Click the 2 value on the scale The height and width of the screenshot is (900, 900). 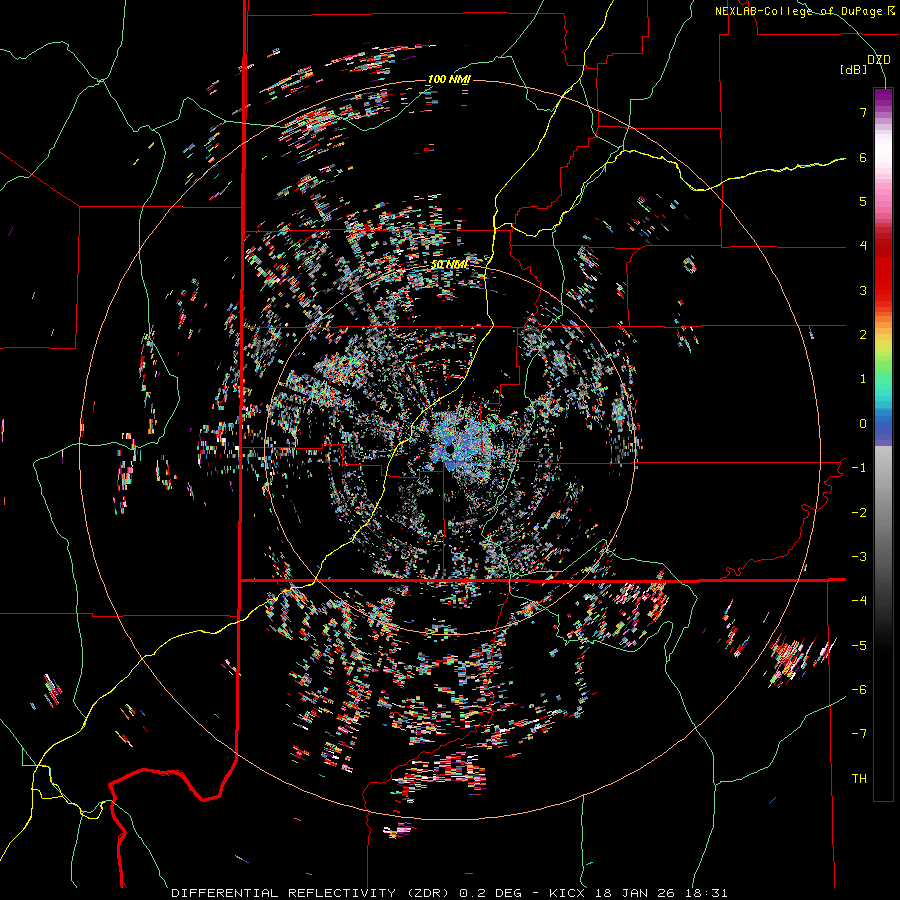pos(863,335)
